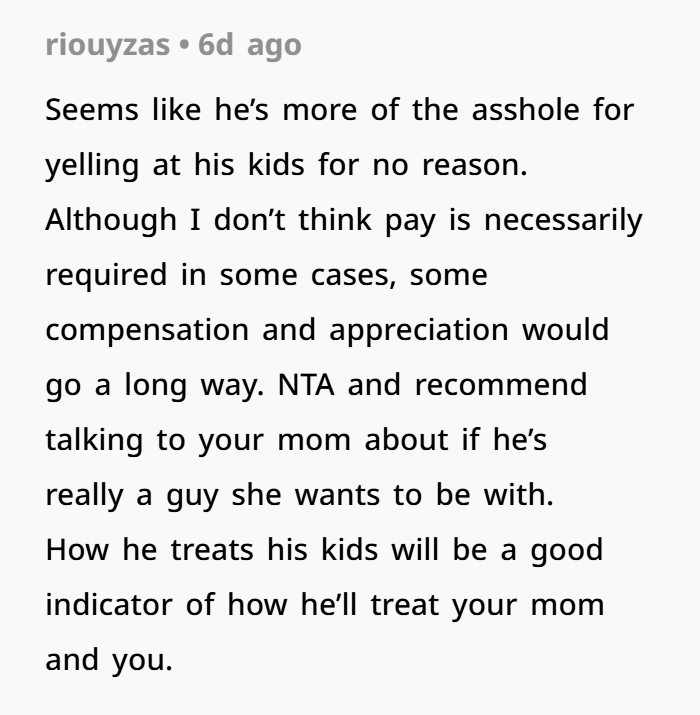Click the word "How" starting the last sentence
Image resolution: width=700 pixels, height=715 pixels.
point(72,550)
